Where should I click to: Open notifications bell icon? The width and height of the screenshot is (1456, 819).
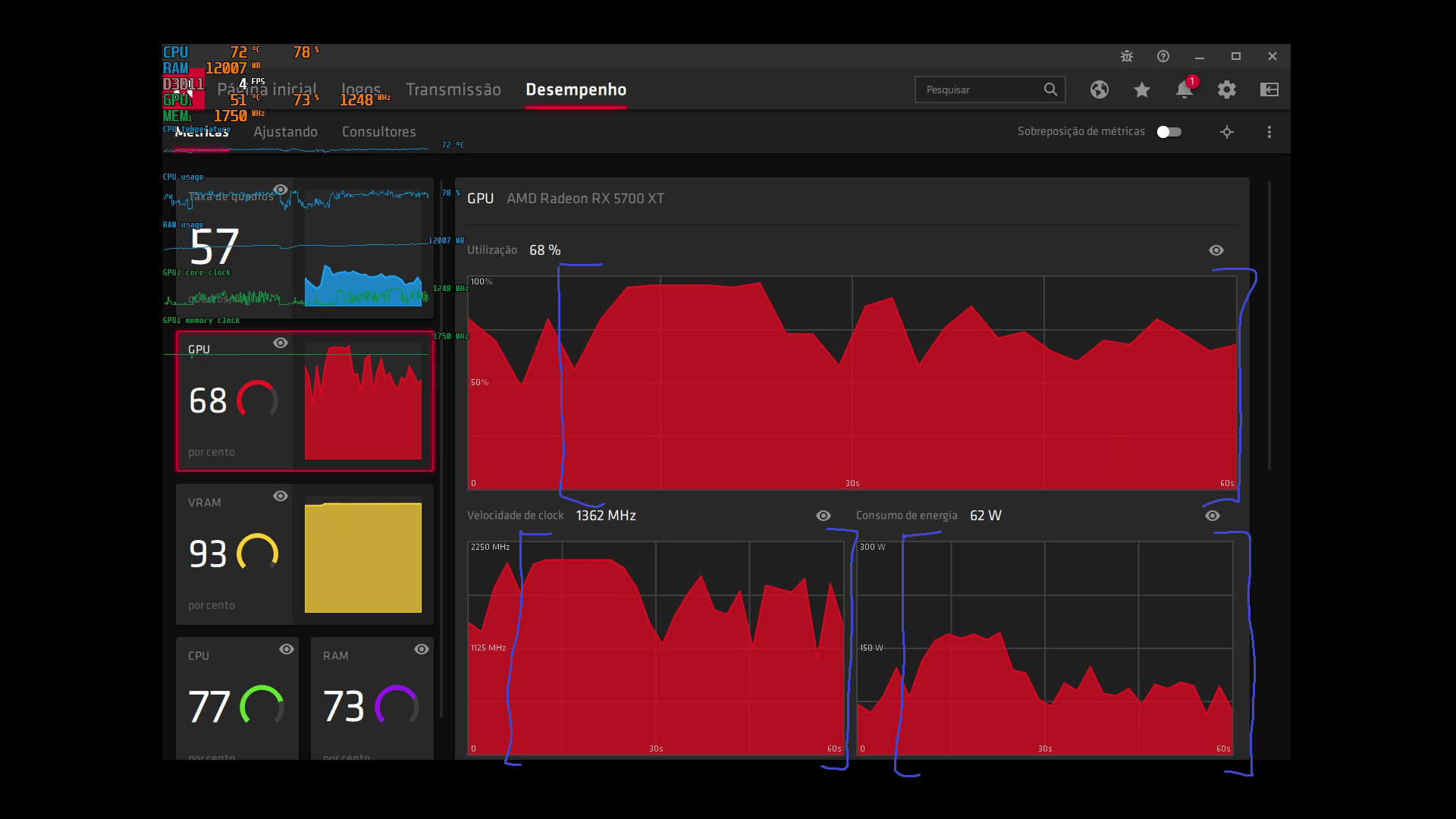click(1185, 89)
